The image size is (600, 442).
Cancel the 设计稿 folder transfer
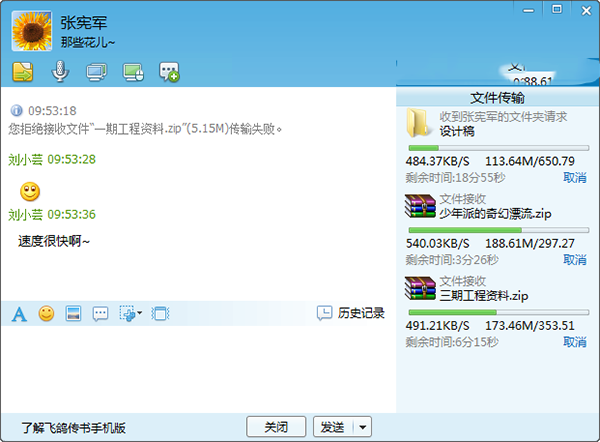point(575,178)
